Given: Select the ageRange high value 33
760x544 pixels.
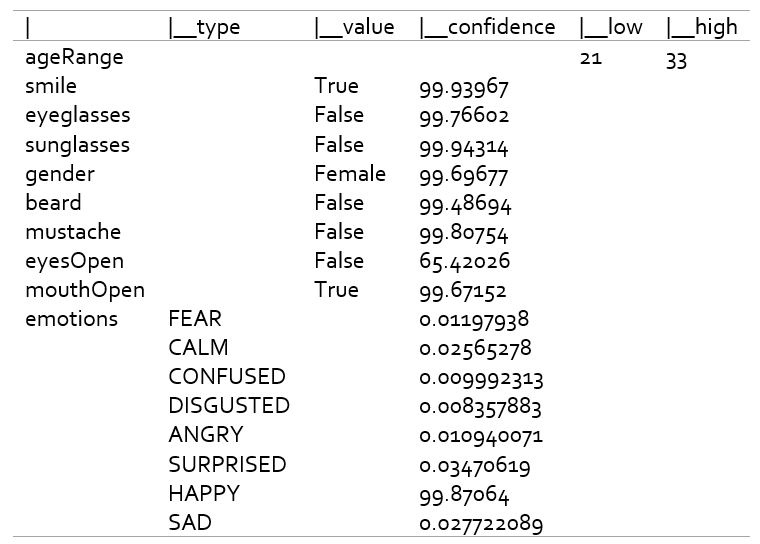Looking at the screenshot, I should click(x=676, y=61).
